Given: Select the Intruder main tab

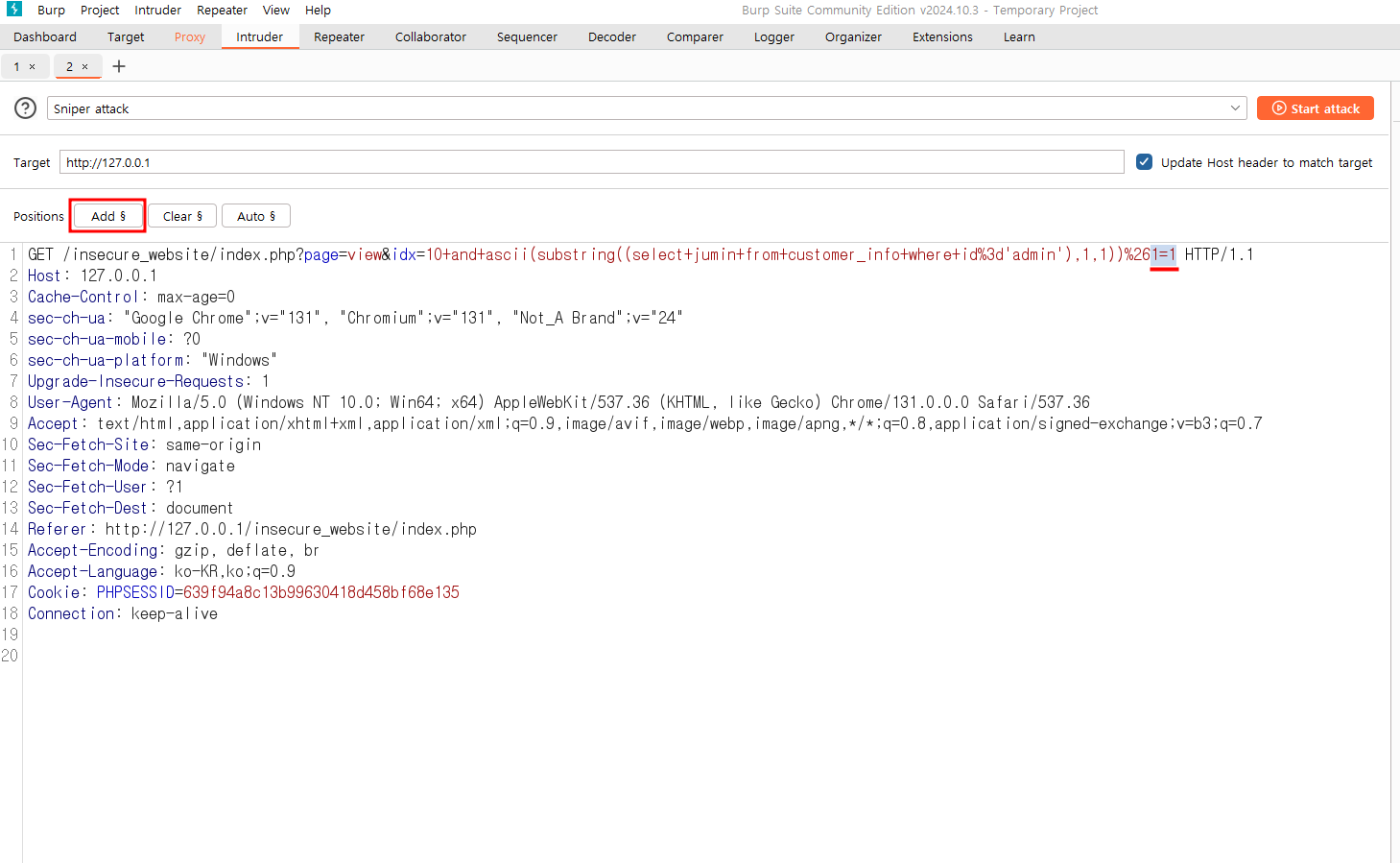Looking at the screenshot, I should [x=260, y=37].
